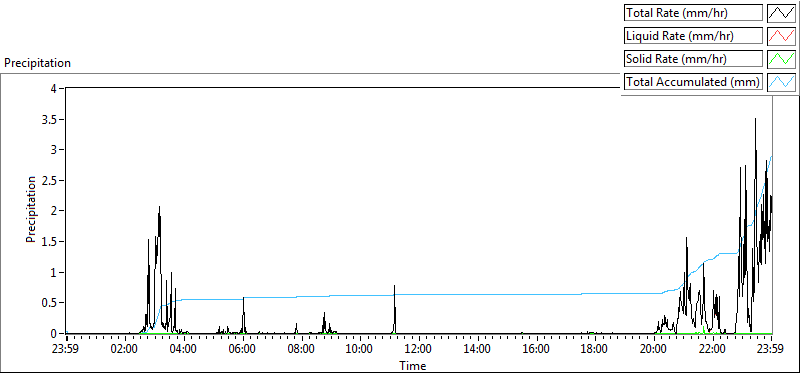Click the 06:00 time axis marker
Screen dimensions: 800x373
pyautogui.click(x=242, y=350)
